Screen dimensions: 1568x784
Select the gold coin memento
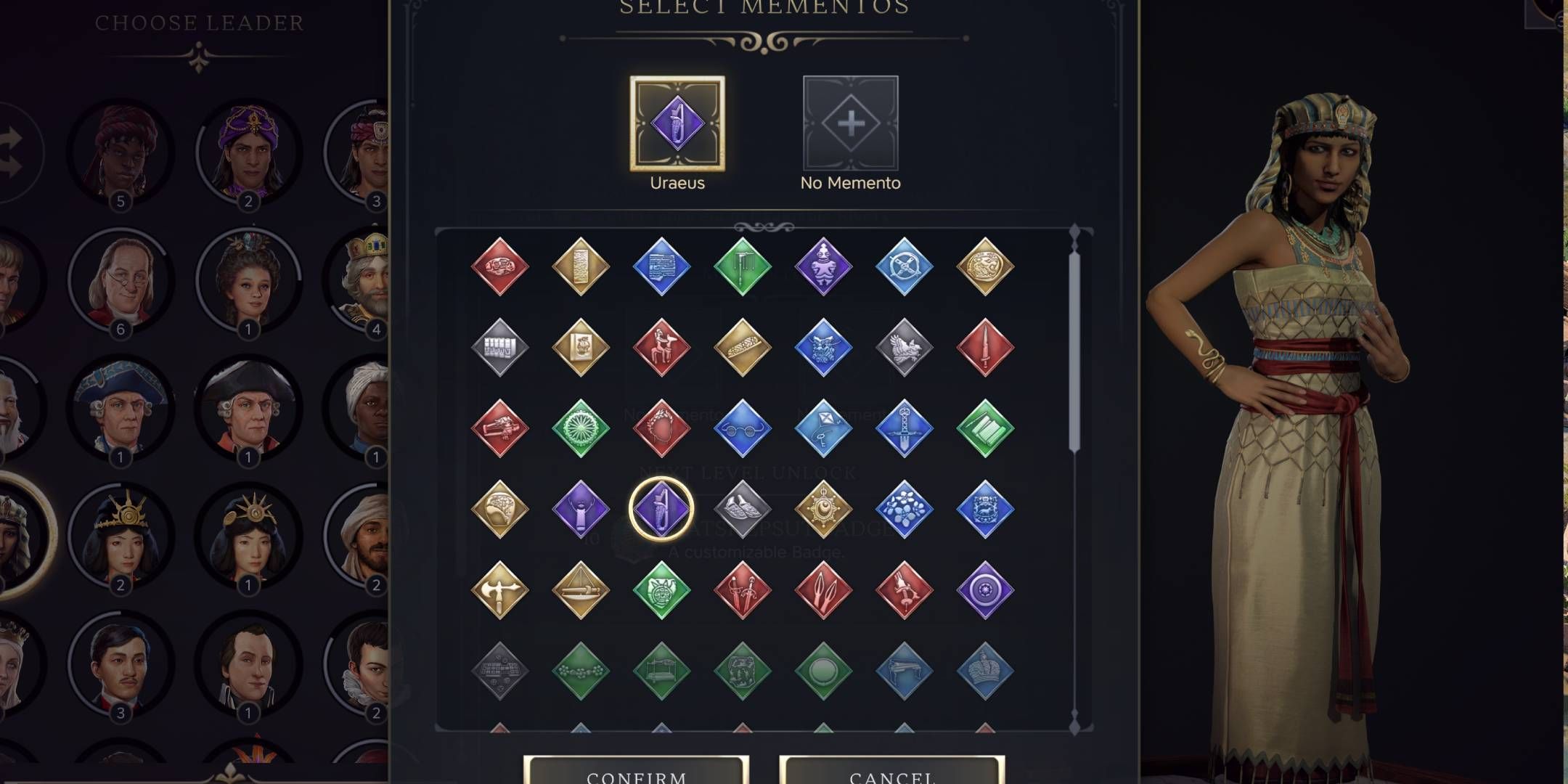pos(984,266)
